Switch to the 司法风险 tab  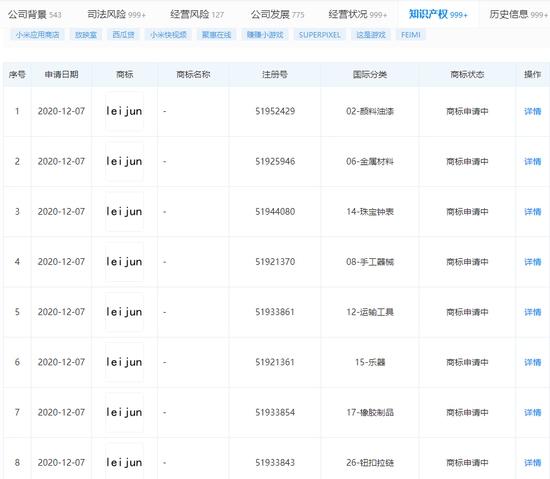[116, 14]
